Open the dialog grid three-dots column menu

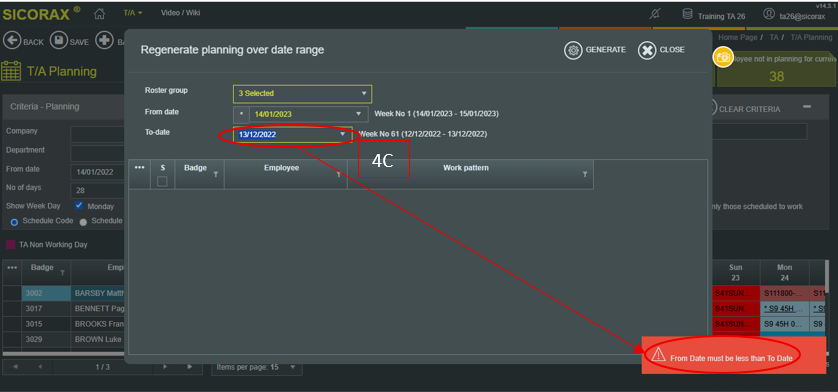pyautogui.click(x=139, y=167)
